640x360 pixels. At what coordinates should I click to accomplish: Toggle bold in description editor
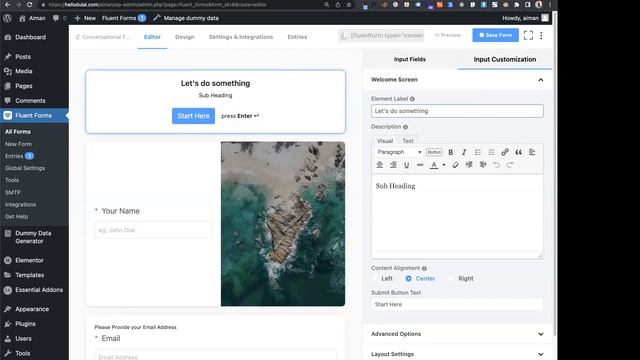pos(451,152)
